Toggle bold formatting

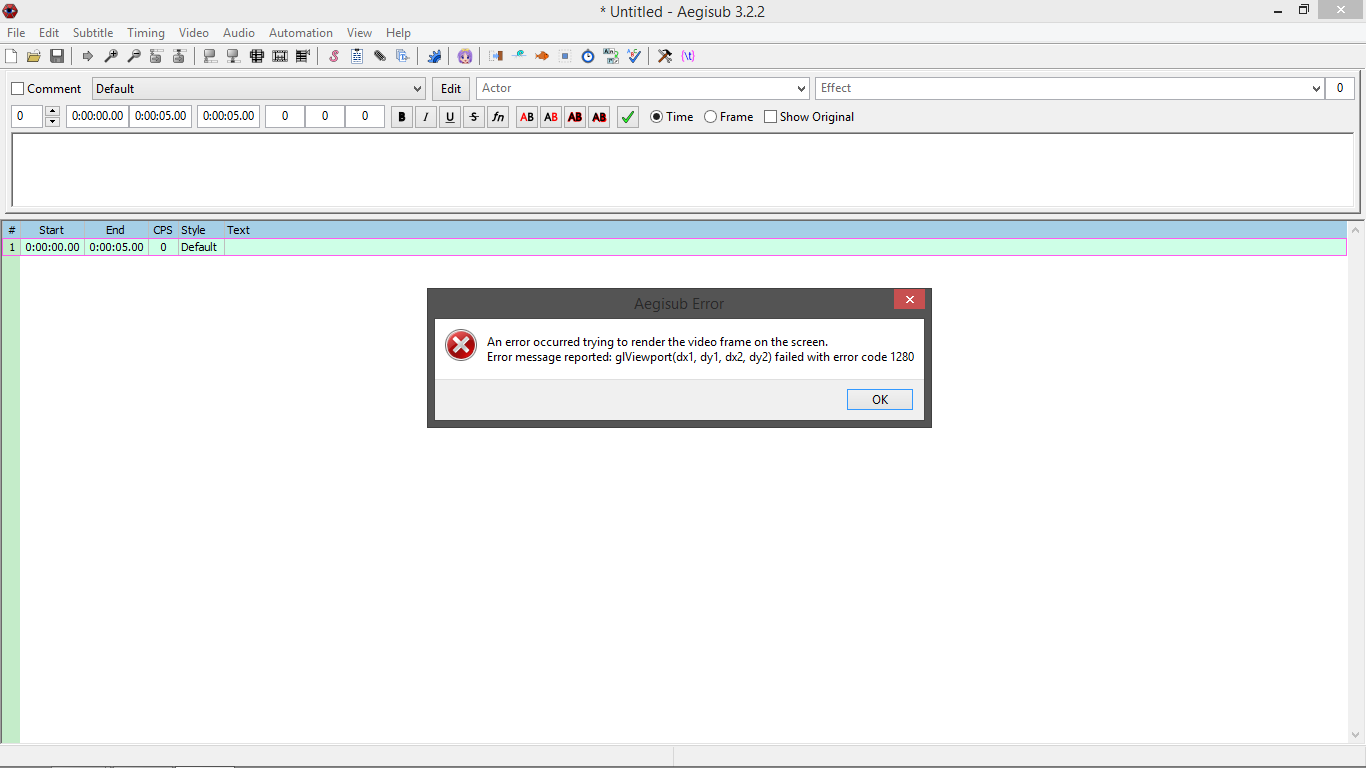[402, 117]
